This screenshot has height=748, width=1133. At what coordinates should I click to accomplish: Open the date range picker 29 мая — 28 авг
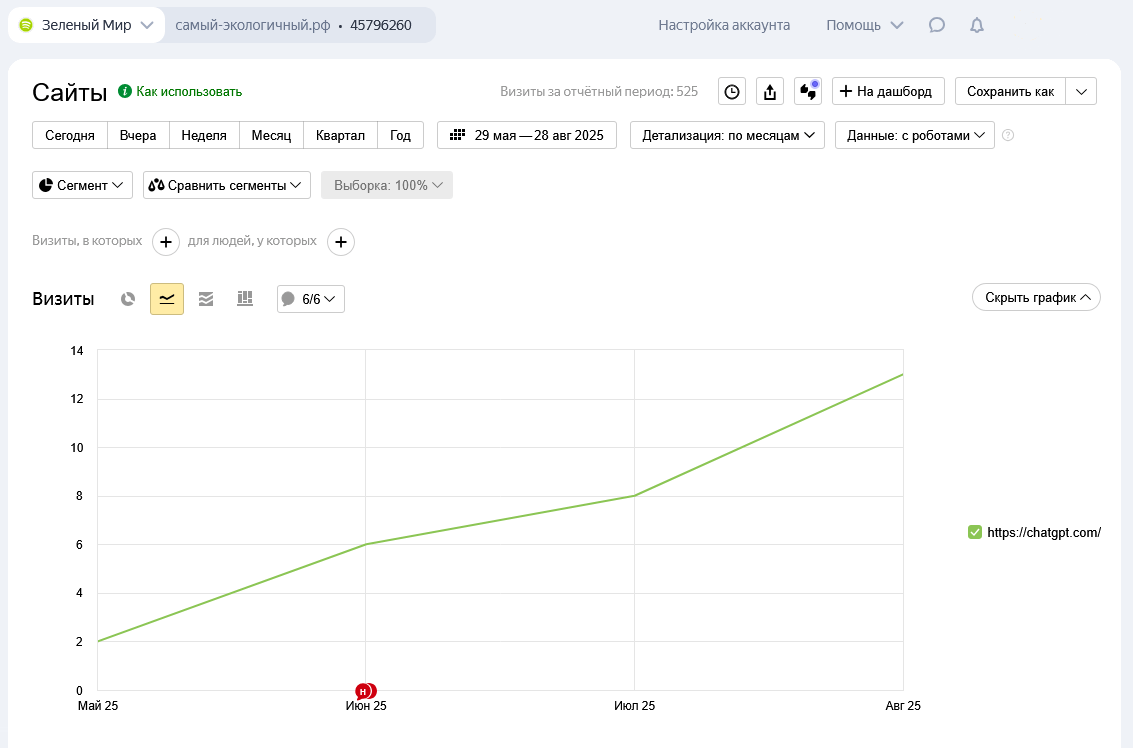click(527, 135)
